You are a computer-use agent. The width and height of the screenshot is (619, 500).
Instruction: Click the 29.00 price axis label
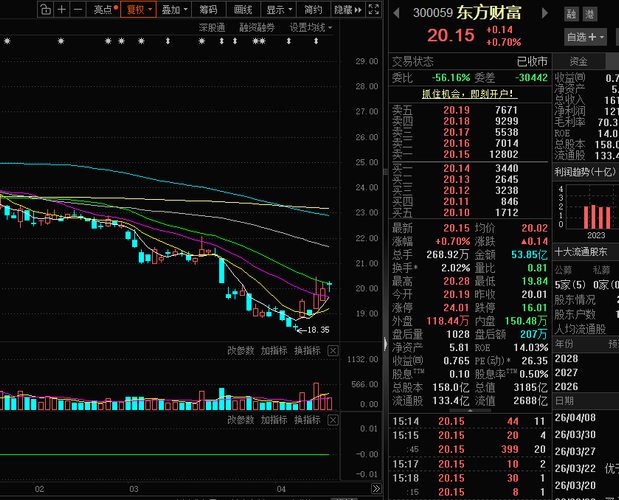point(367,61)
